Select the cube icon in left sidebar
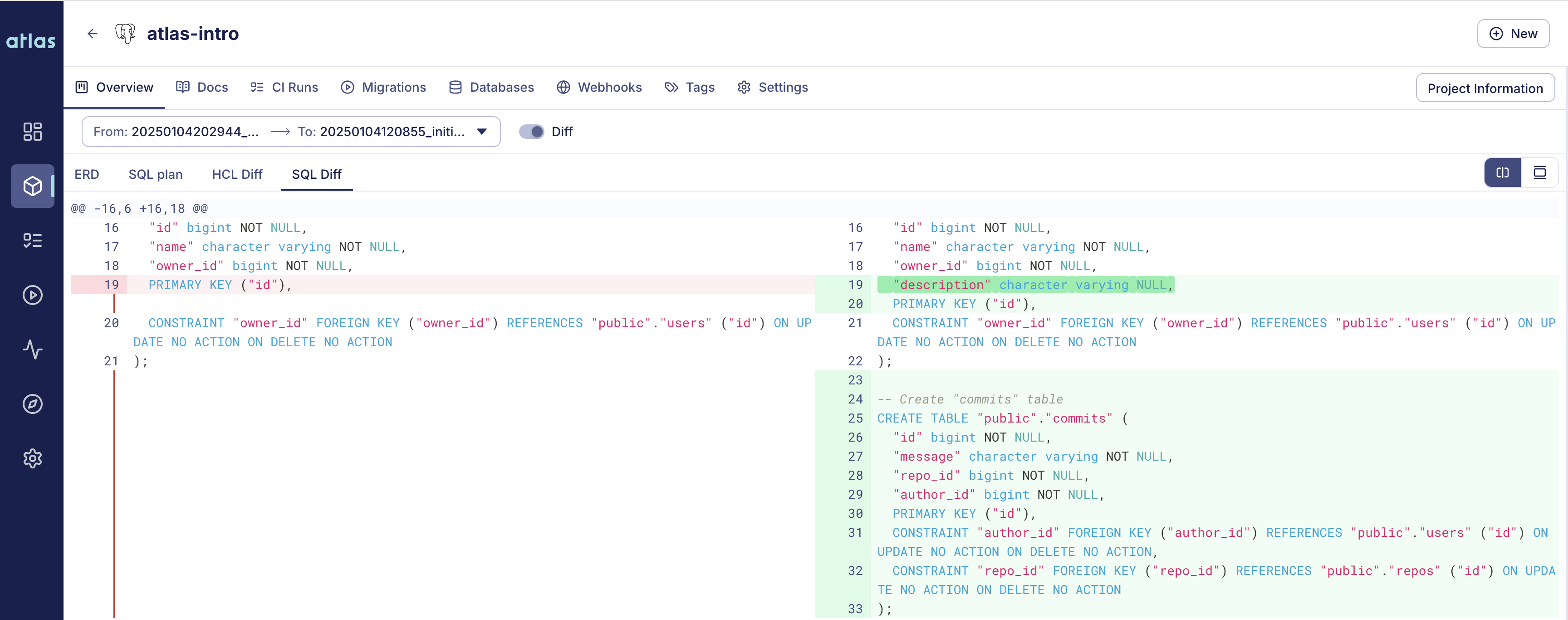Screen dimensions: 1568x620 click(x=32, y=186)
